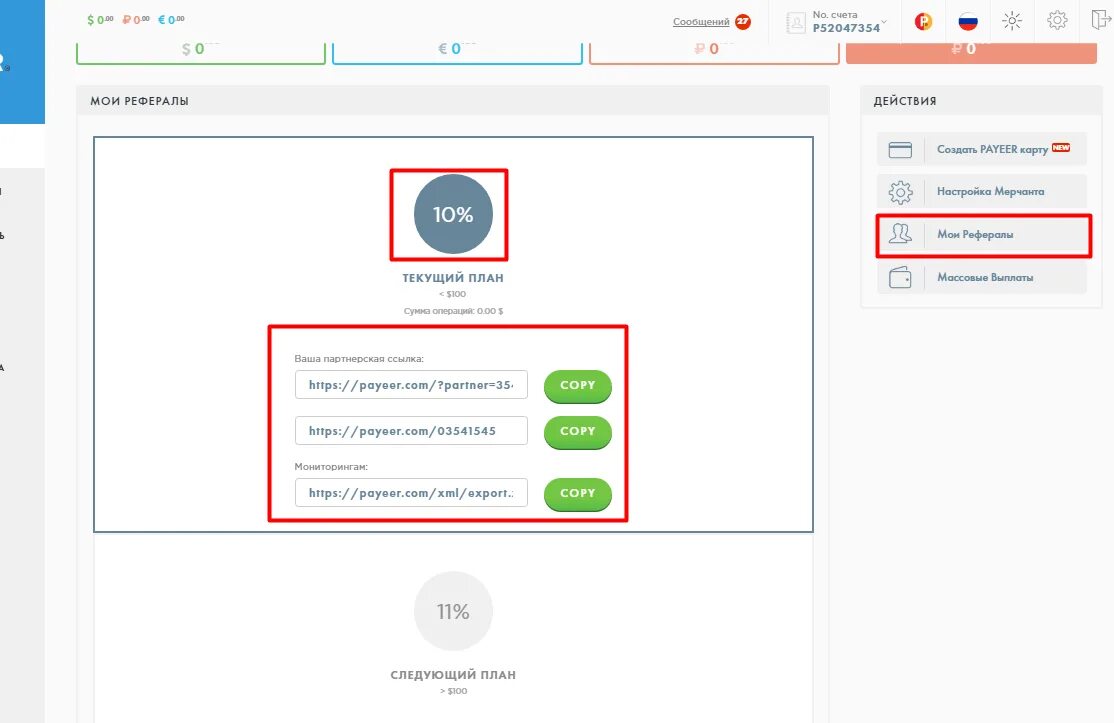Open Мои Рефералы action

[983, 235]
